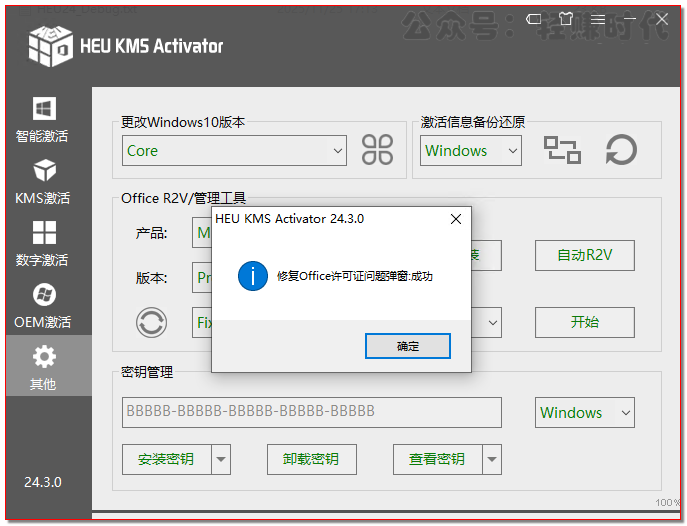Viewport: 687px width, 526px height.
Task: Open the Windows dropdown in key management
Action: click(x=626, y=412)
